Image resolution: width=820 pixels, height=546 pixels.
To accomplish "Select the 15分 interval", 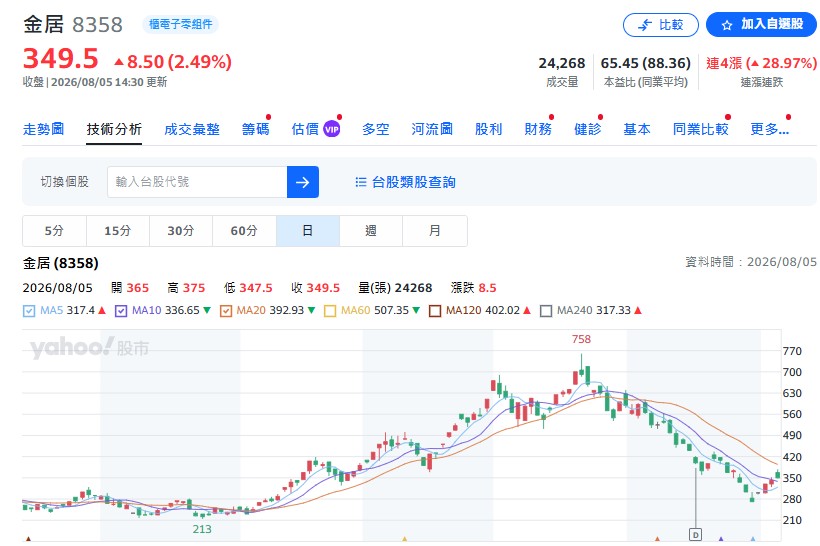I will point(118,231).
